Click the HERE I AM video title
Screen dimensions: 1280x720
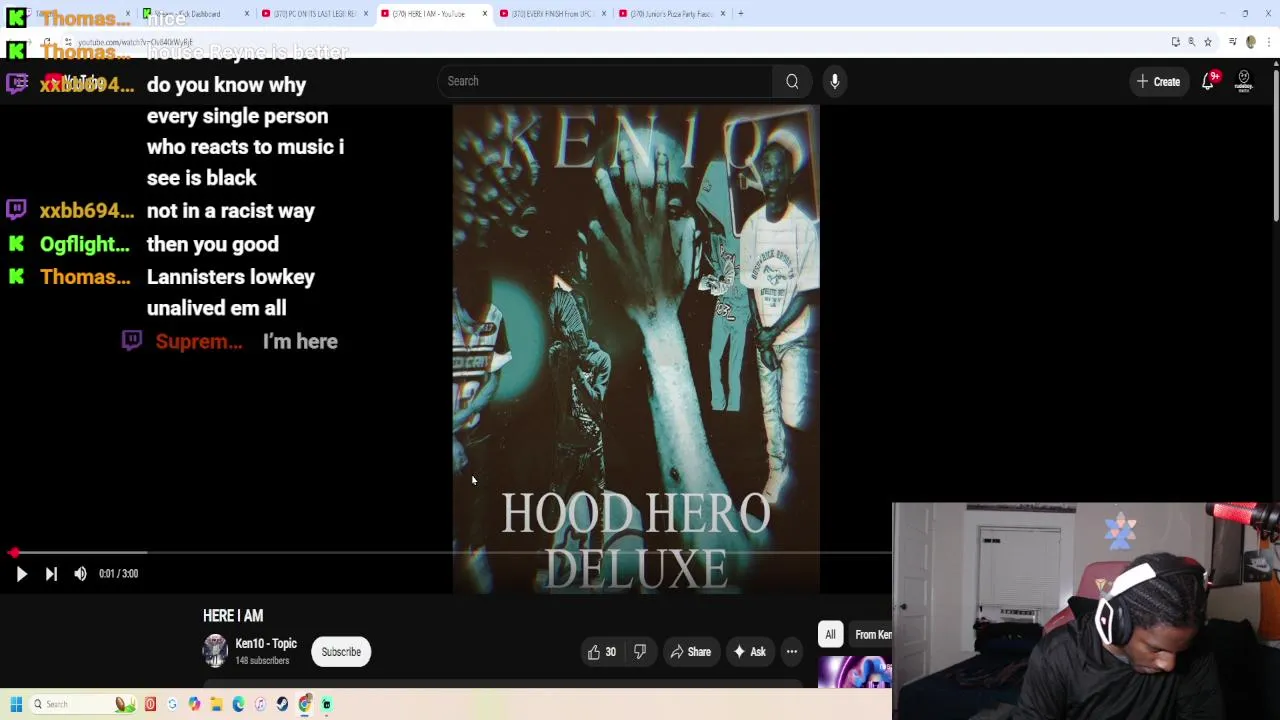pyautogui.click(x=233, y=616)
